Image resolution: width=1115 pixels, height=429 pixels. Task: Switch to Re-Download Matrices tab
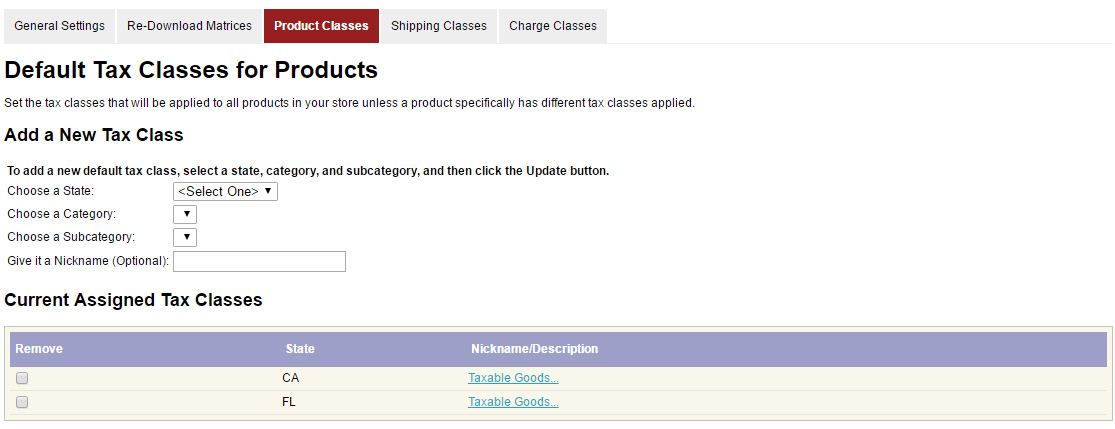point(190,26)
